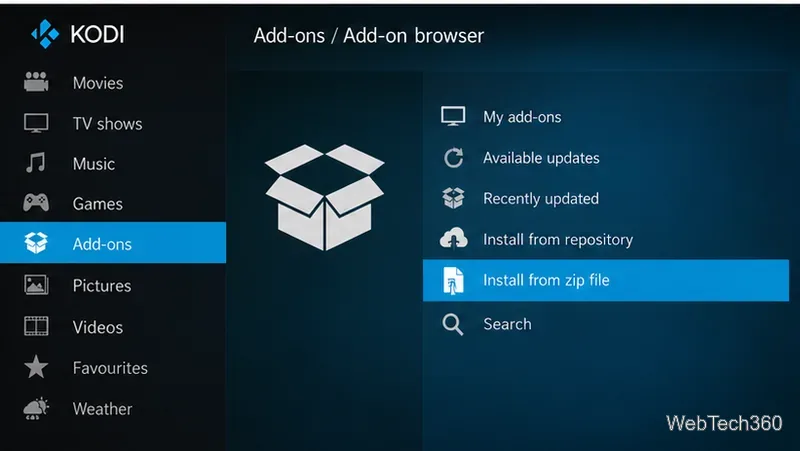Click the TV shows monitor icon
Viewport: 800px width, 451px height.
pos(36,123)
